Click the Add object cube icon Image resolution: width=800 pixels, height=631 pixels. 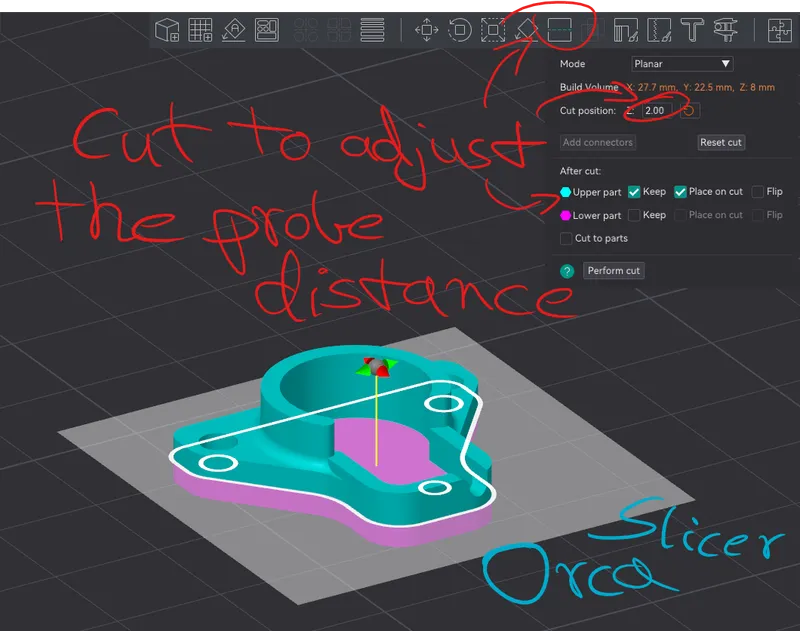click(167, 30)
